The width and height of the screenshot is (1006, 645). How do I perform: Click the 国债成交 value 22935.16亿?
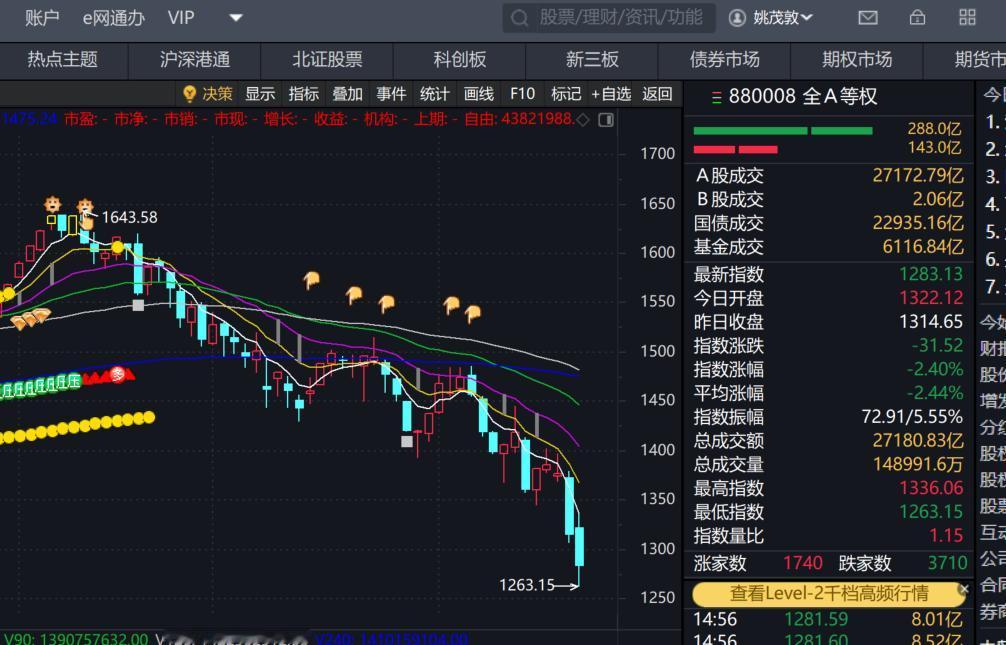click(917, 223)
